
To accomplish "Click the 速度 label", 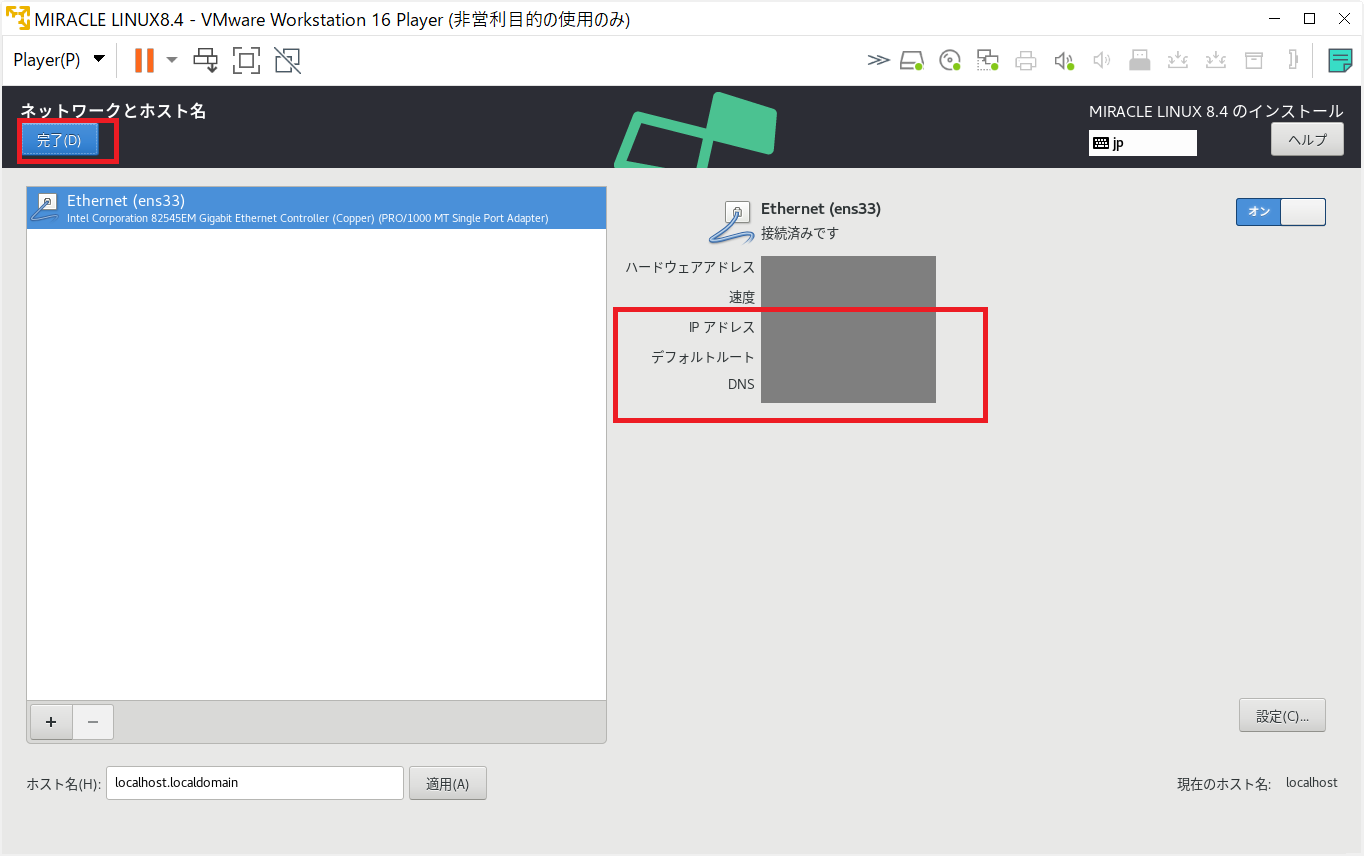I will (742, 297).
